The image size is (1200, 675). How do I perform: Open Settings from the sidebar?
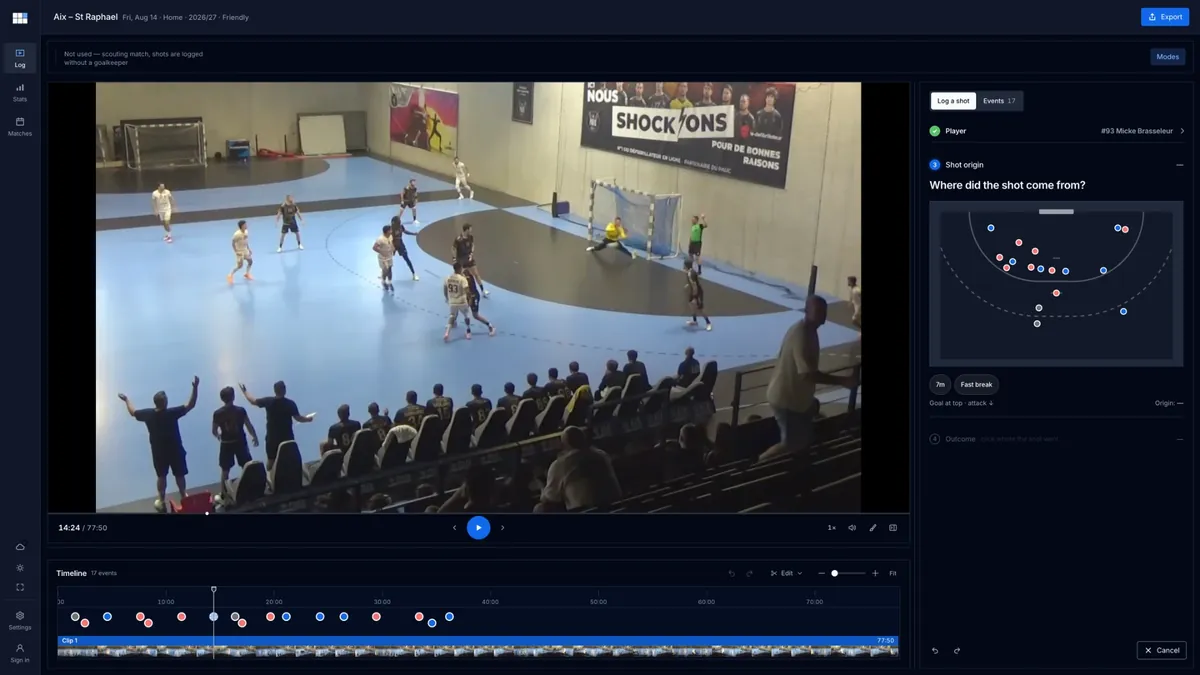tap(20, 620)
